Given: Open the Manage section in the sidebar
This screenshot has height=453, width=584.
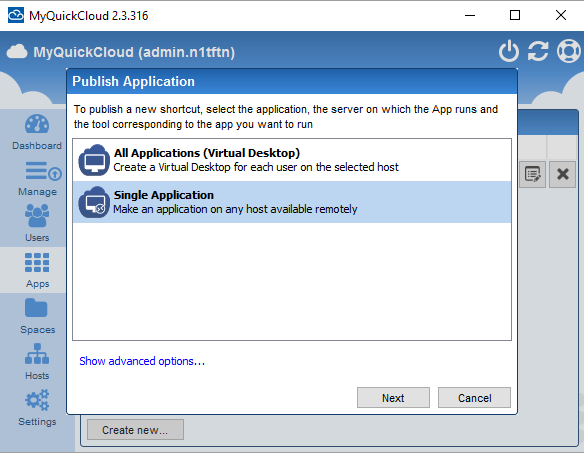Looking at the screenshot, I should [x=37, y=179].
